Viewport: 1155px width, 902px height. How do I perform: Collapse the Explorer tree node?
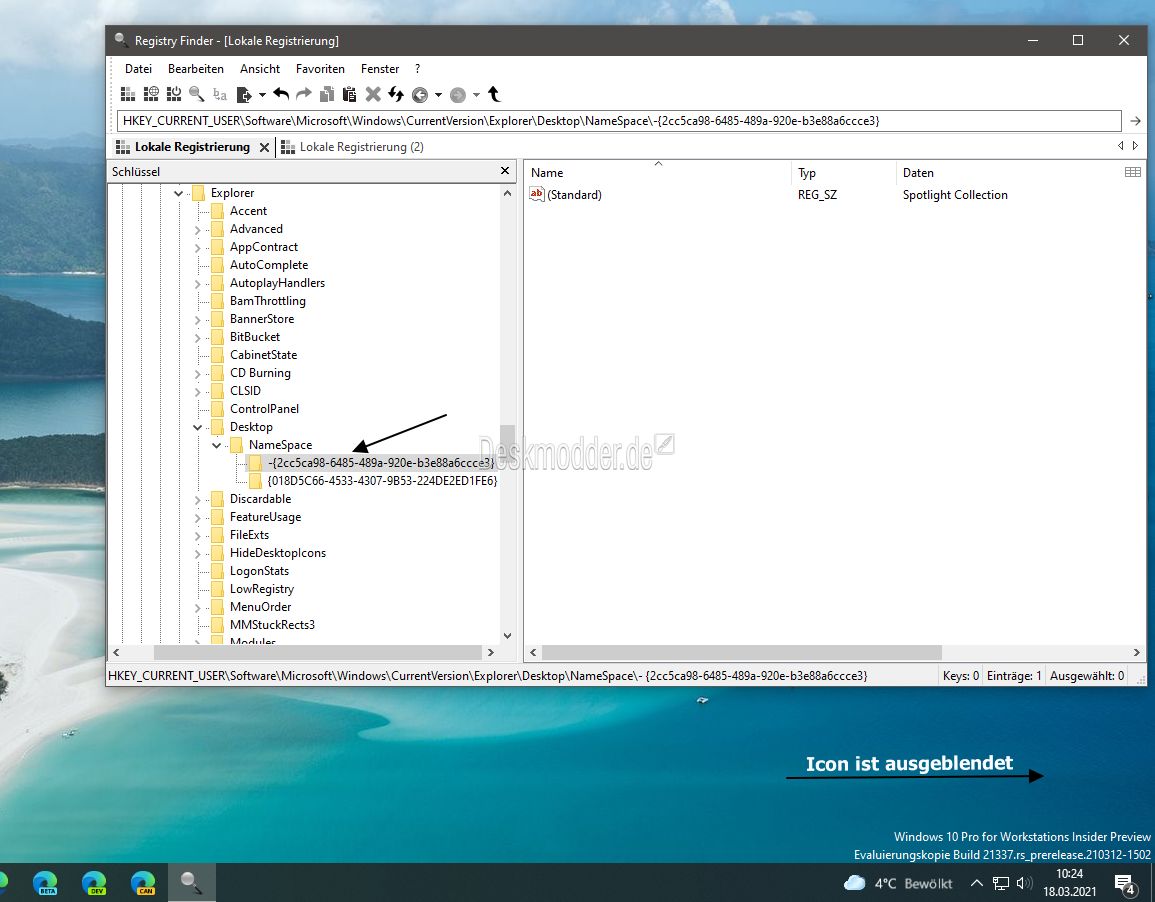pos(178,193)
